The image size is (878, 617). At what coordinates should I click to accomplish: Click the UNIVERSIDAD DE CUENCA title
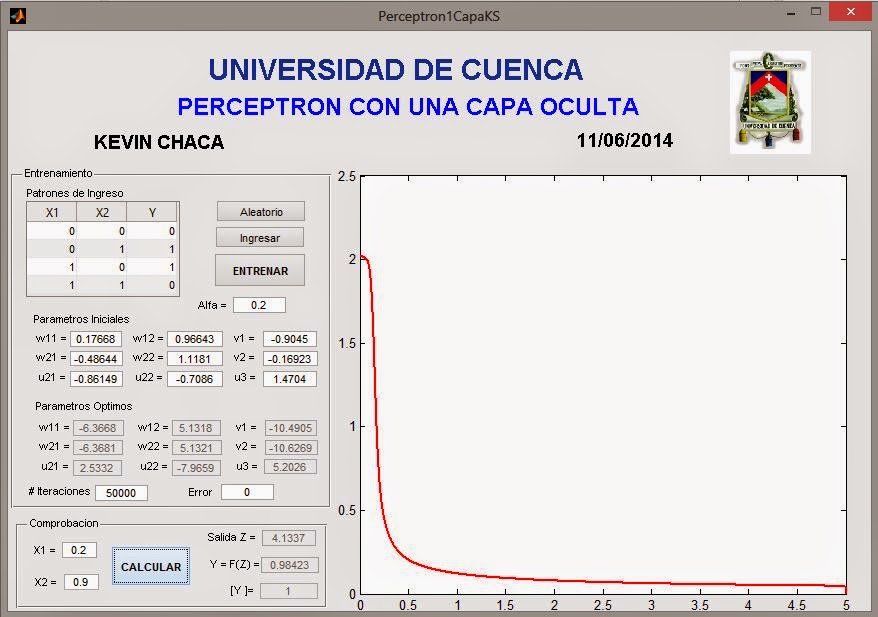[396, 69]
